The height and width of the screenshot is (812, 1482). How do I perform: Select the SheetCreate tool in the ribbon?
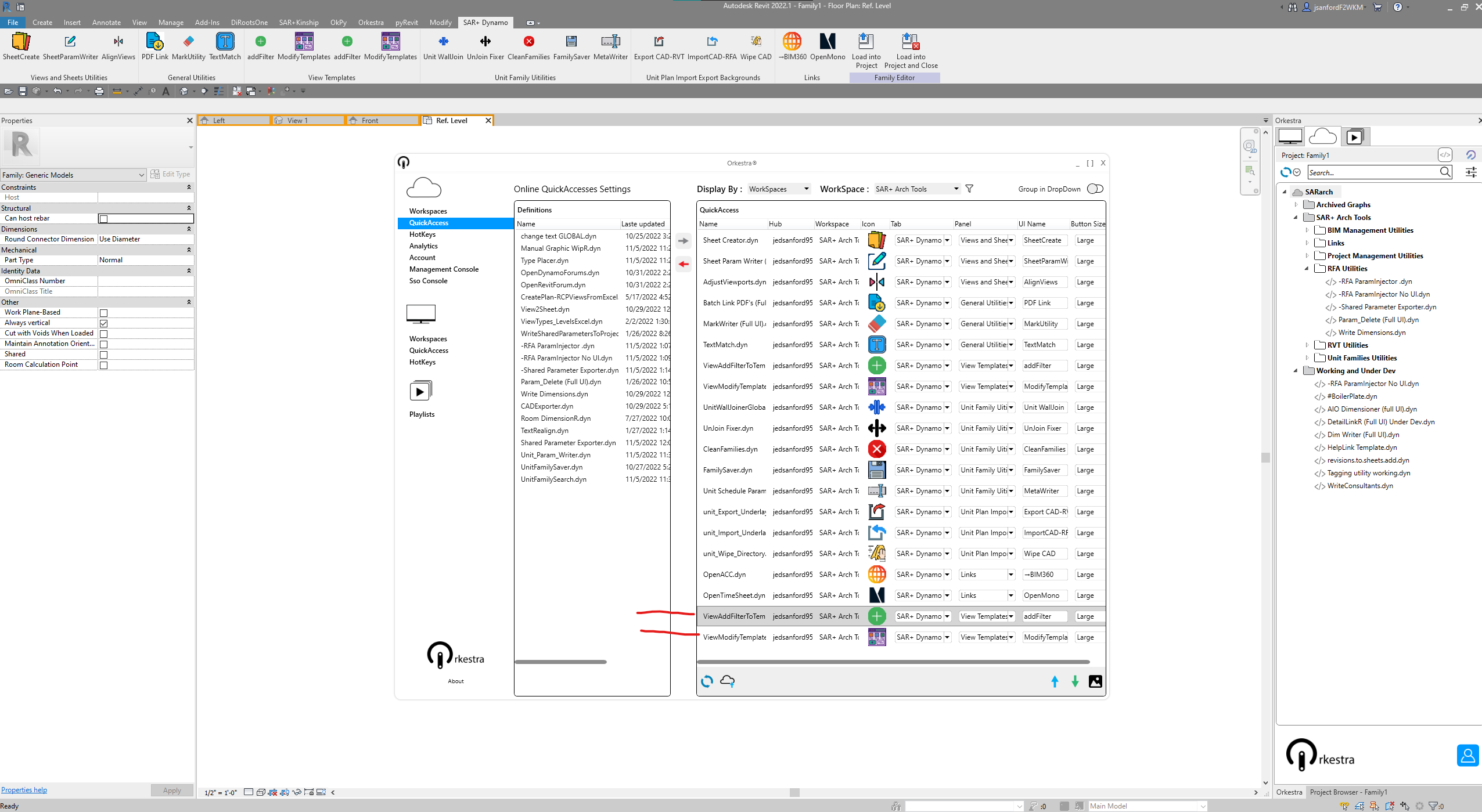tap(20, 46)
